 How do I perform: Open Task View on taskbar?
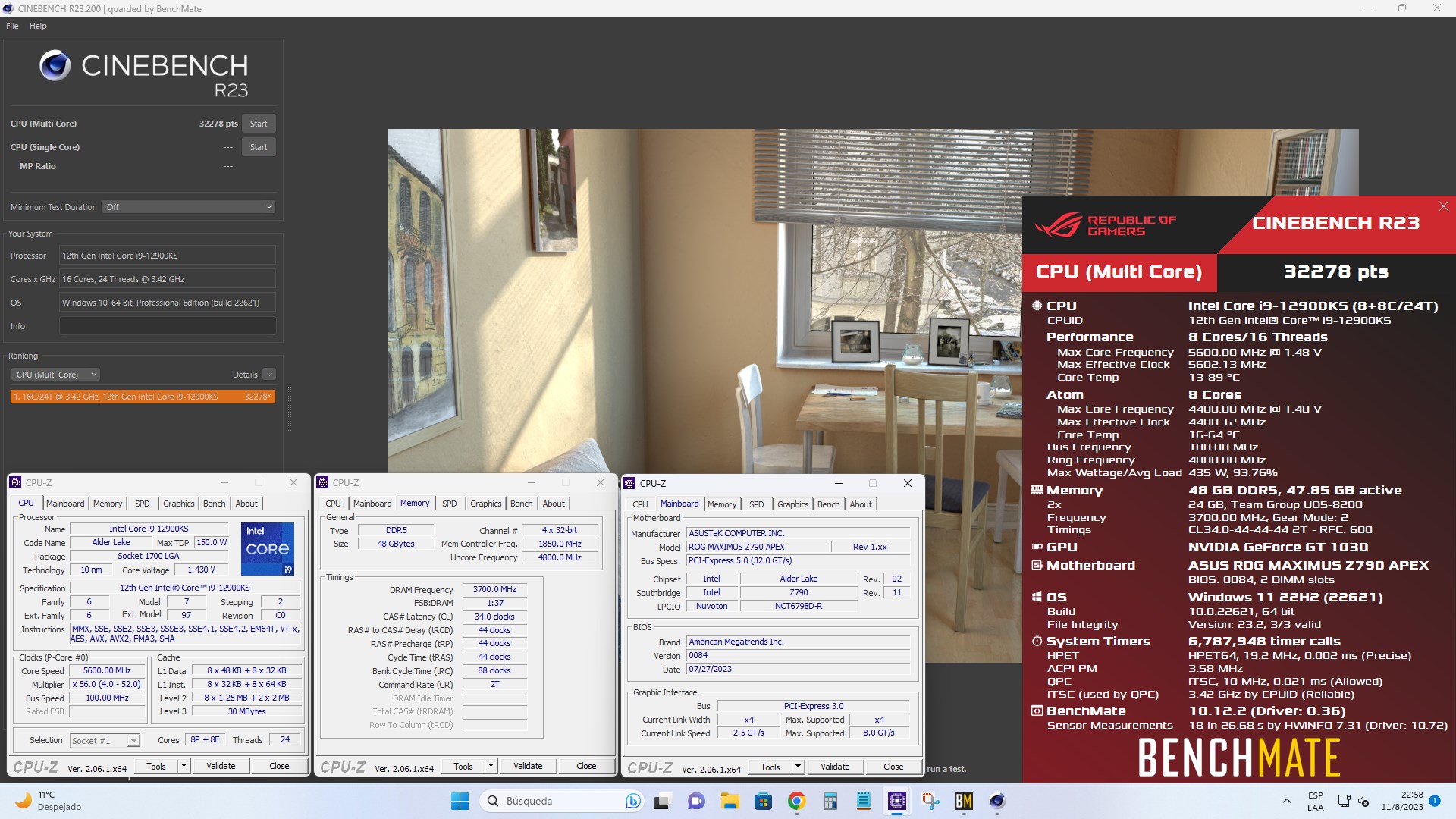point(662,801)
